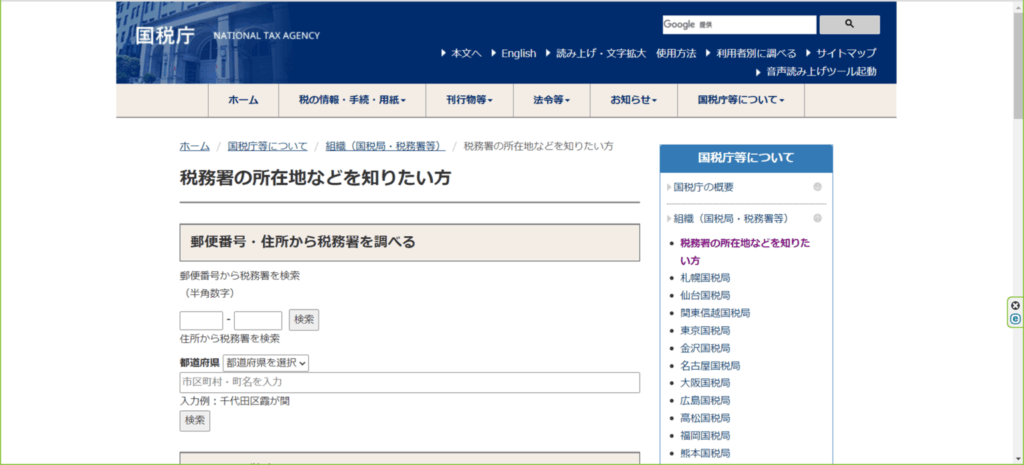Open 利用者別に調べる link

tap(756, 54)
